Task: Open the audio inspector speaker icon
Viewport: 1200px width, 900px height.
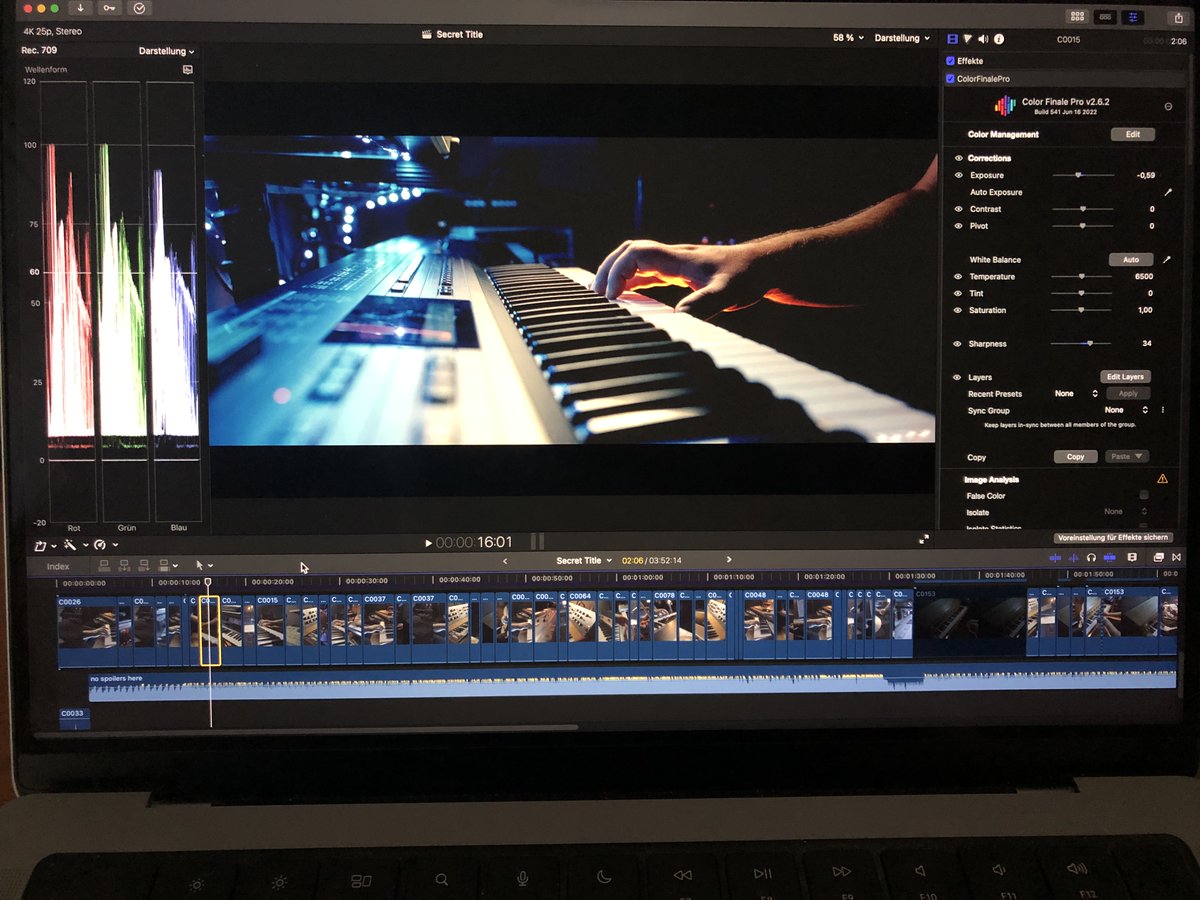Action: point(983,39)
